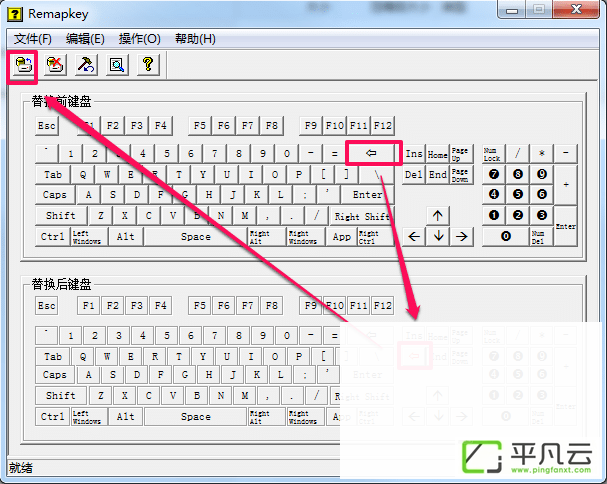The image size is (607, 484).
Task: Select the Left Windows key in 替换后键盘
Action: click(x=89, y=417)
